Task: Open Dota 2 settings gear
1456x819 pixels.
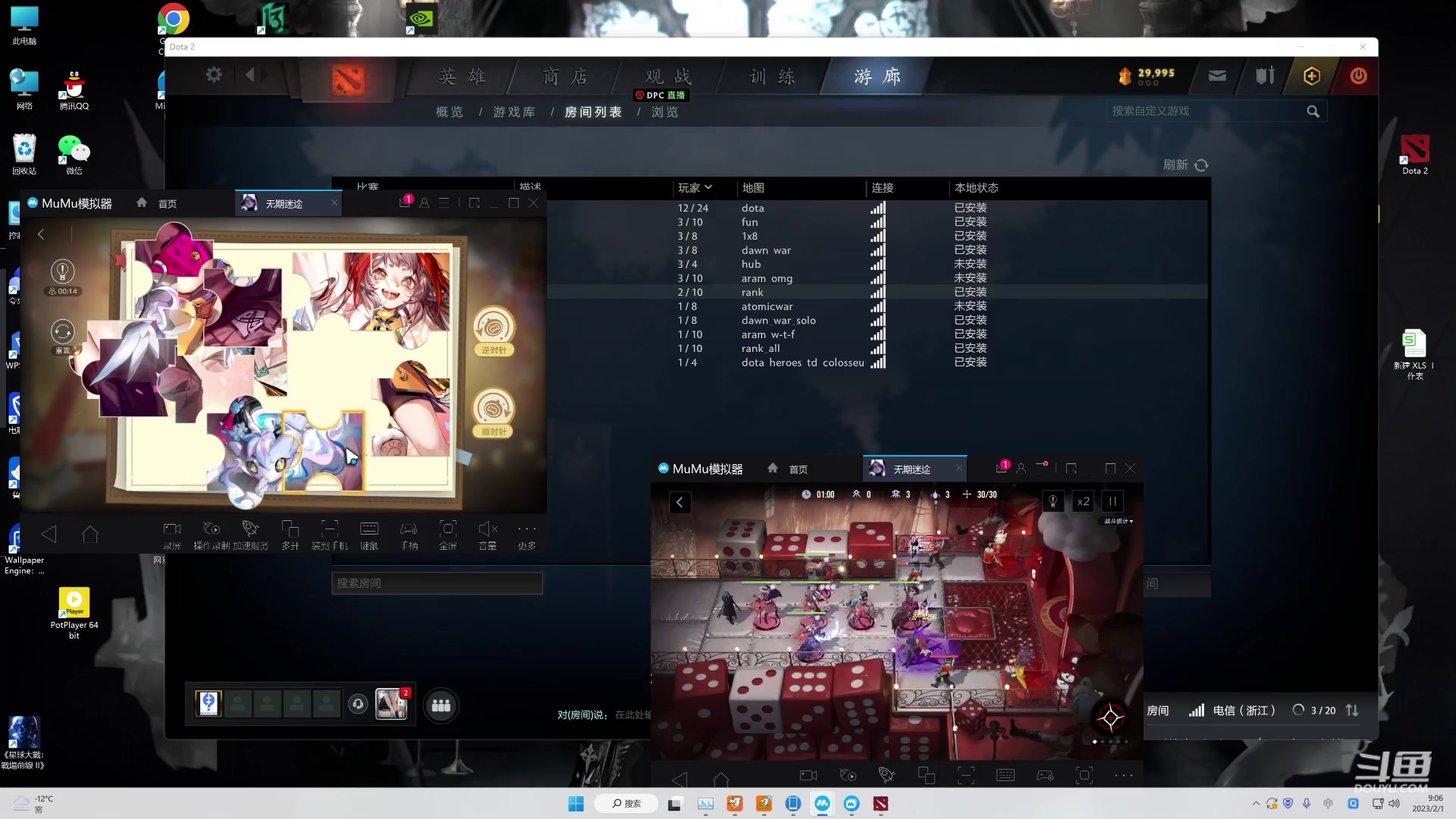Action: 215,74
